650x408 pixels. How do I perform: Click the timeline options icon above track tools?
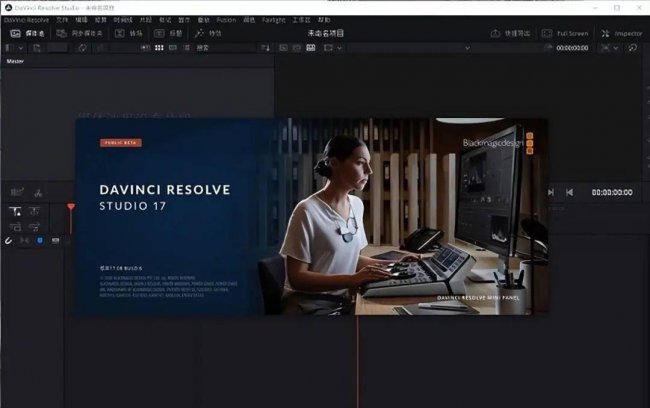click(17, 192)
